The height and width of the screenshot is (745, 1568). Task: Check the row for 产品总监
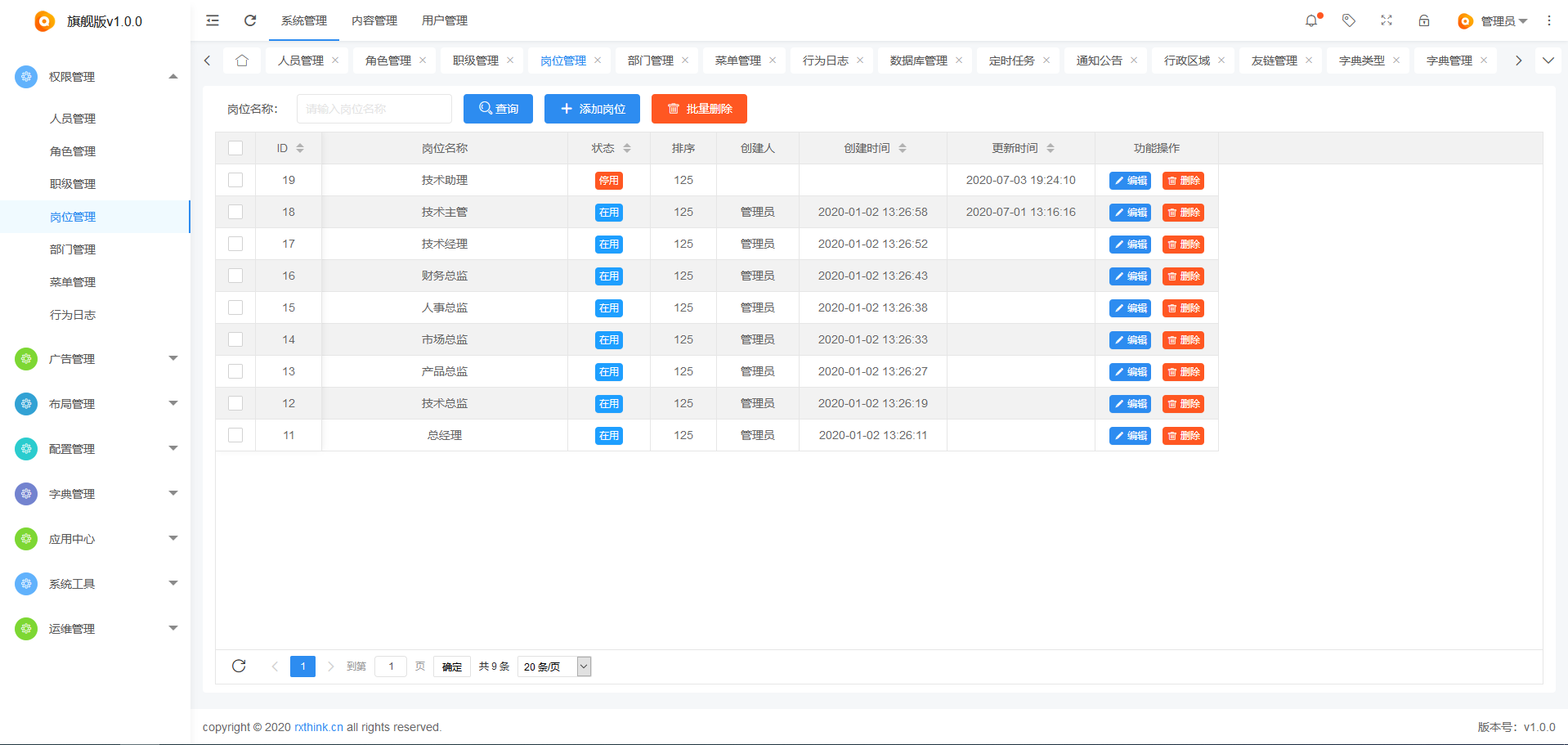coord(235,371)
